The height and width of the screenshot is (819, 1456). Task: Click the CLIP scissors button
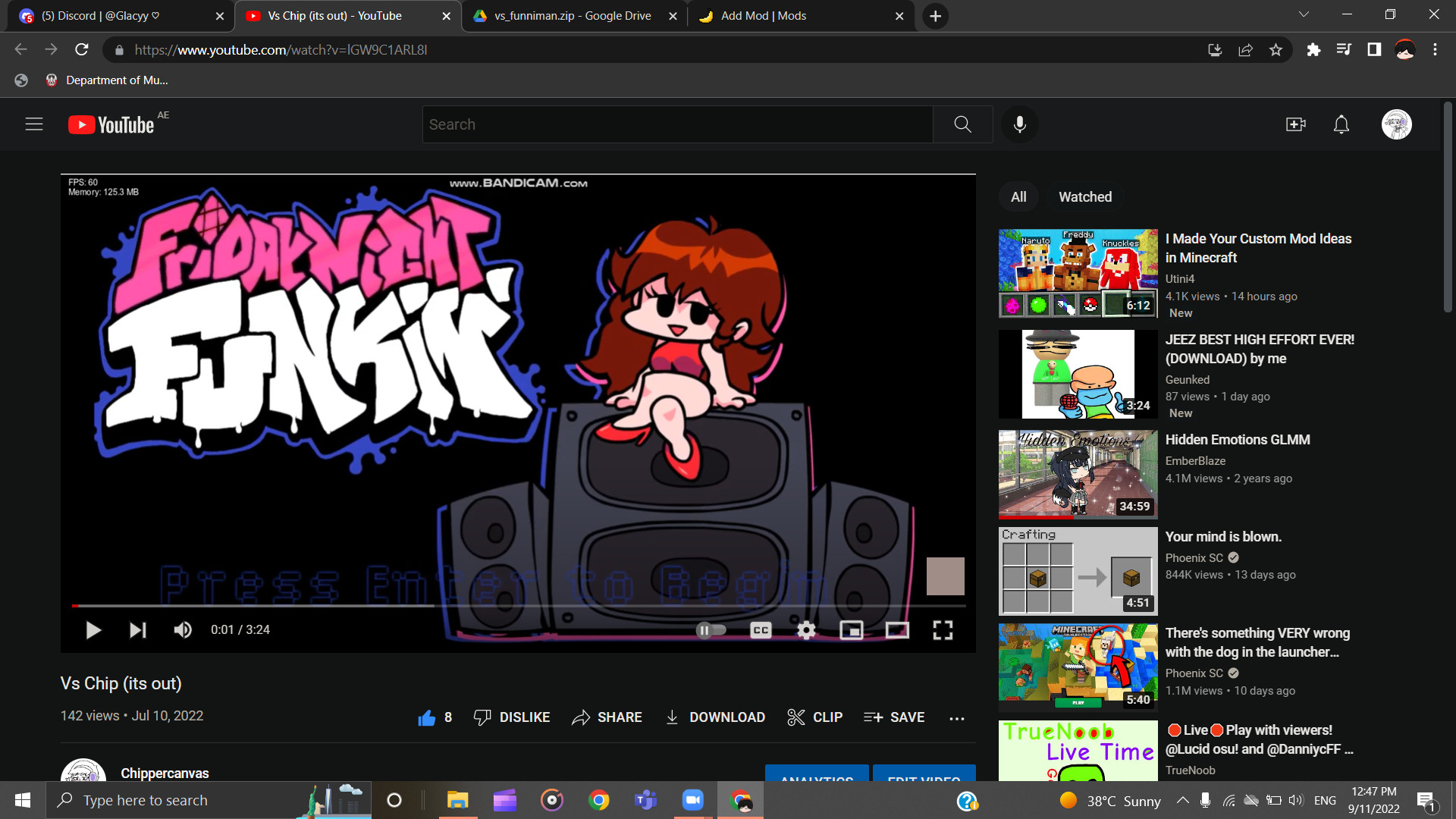pos(815,717)
